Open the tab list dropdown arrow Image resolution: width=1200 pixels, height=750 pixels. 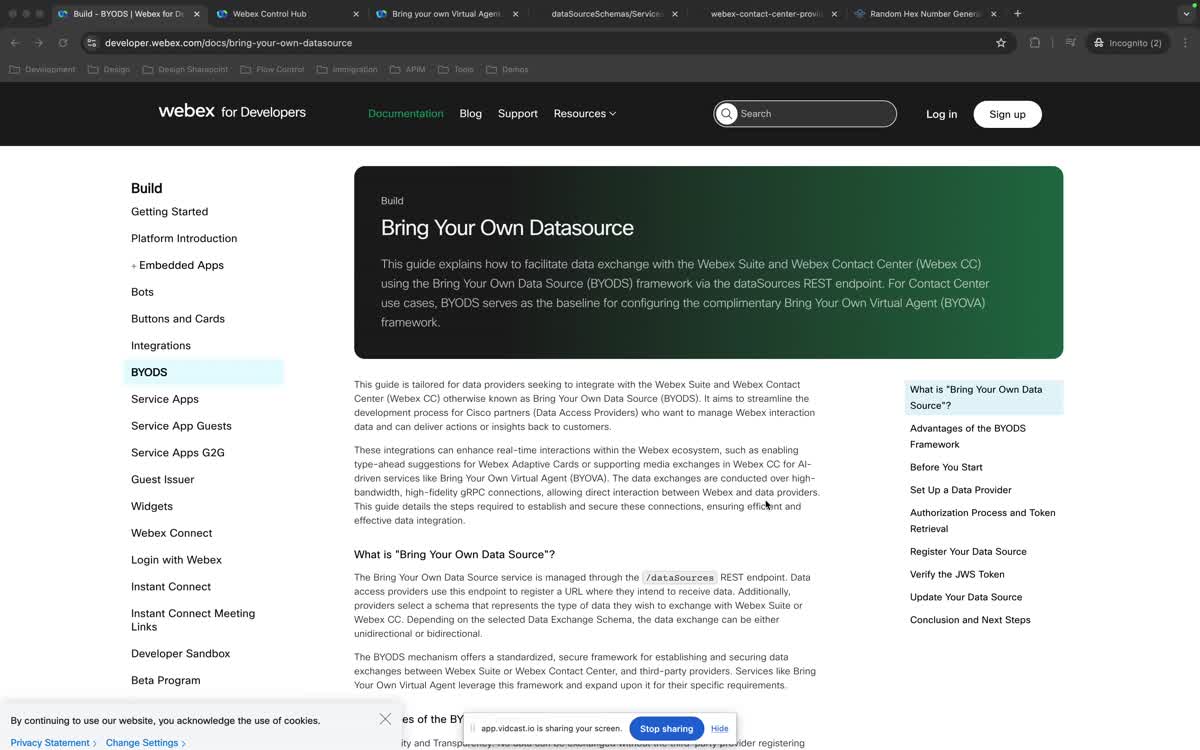pyautogui.click(x=1186, y=14)
